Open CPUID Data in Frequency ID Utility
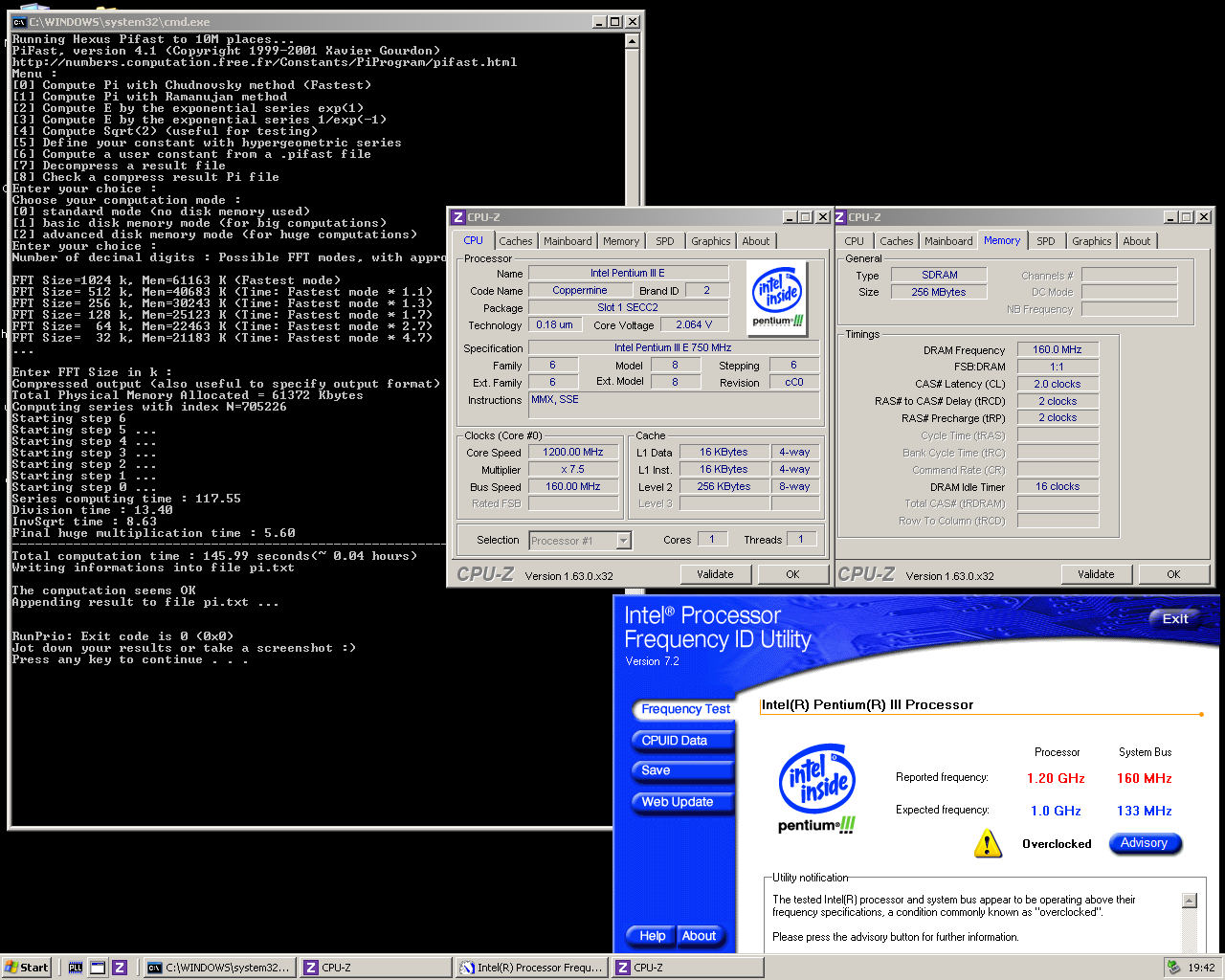Screen dimensions: 1225x980 (682, 741)
